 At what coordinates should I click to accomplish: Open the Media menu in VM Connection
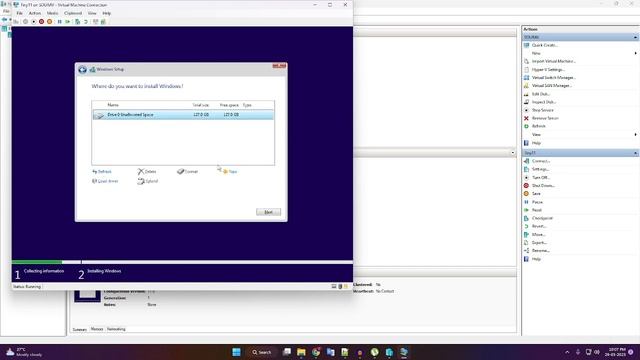pyautogui.click(x=52, y=13)
